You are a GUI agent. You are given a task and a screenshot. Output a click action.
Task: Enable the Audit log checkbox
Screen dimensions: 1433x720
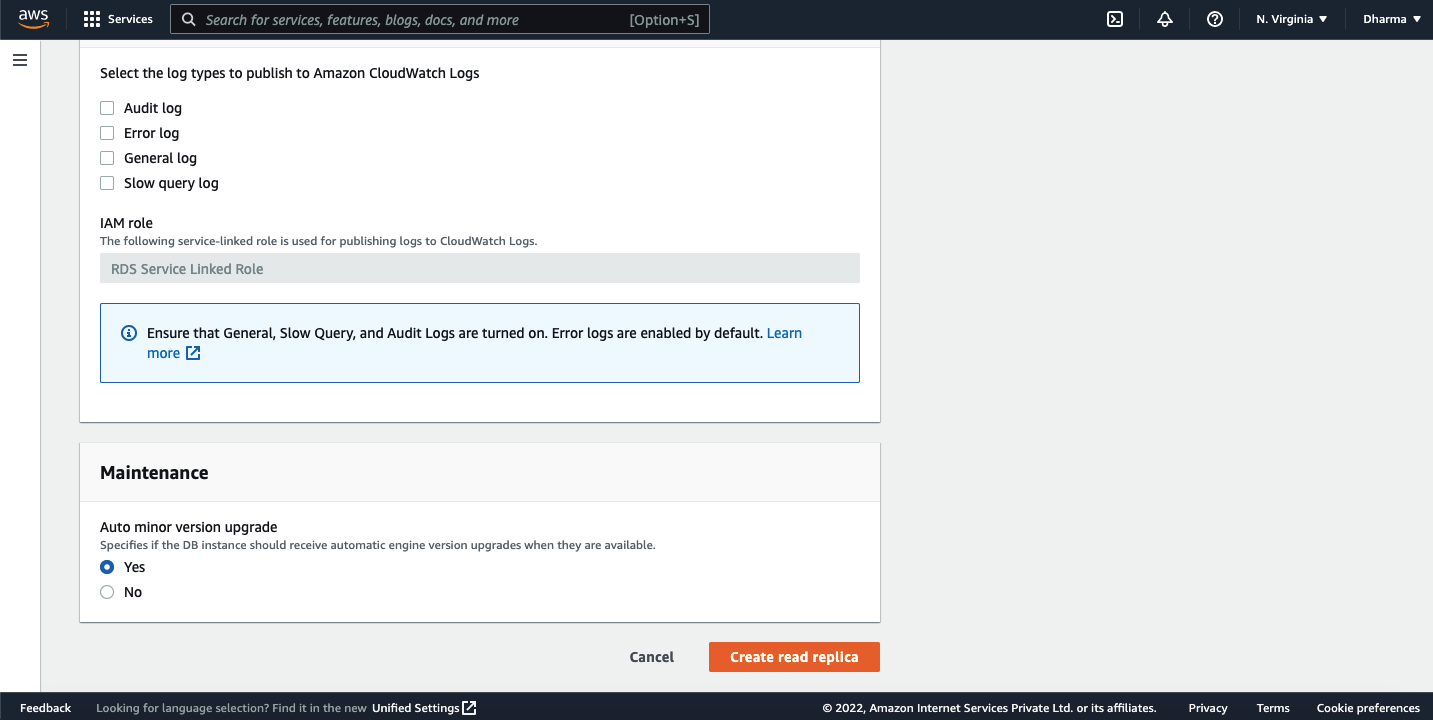pos(107,108)
